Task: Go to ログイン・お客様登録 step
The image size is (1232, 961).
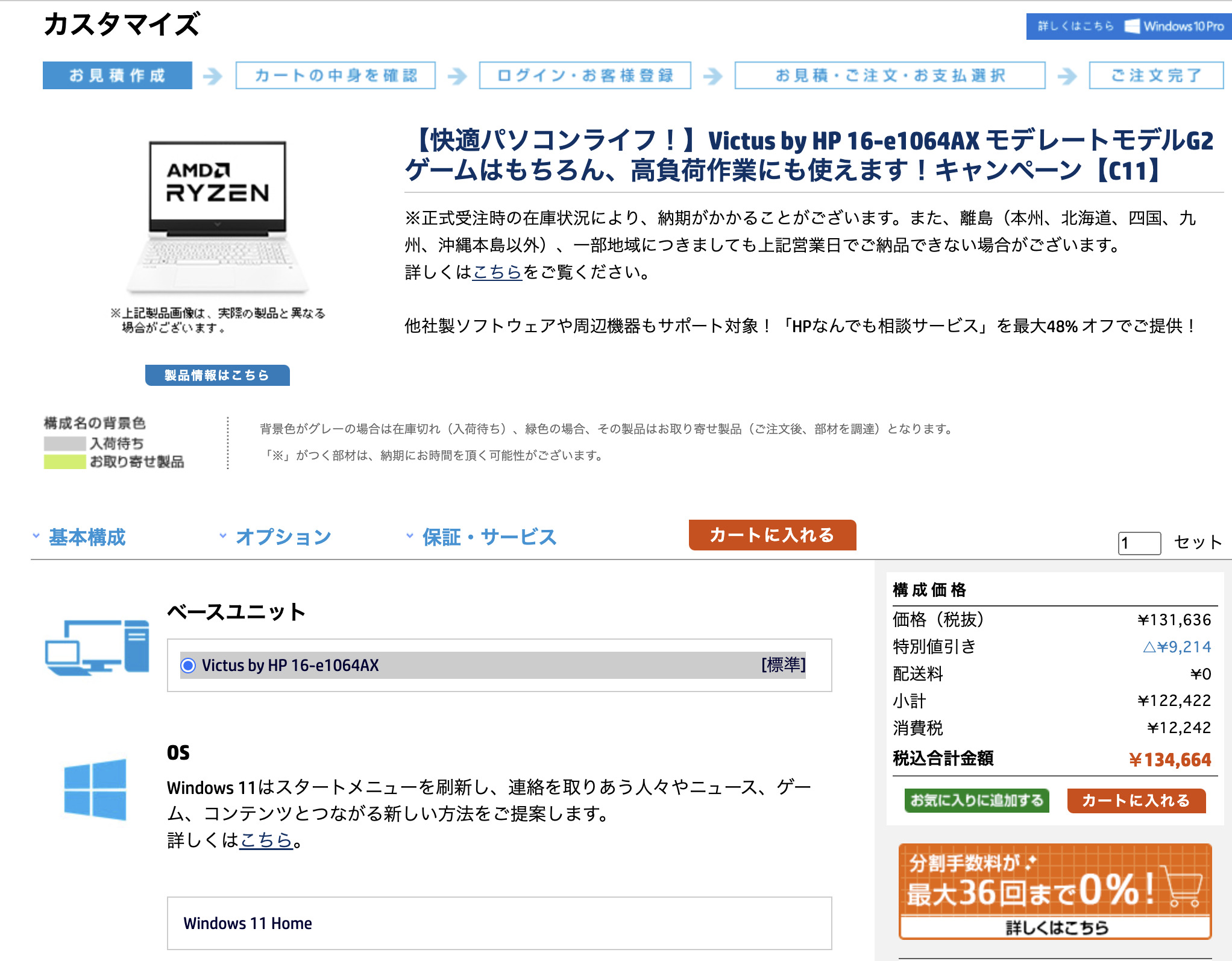Action: (585, 75)
